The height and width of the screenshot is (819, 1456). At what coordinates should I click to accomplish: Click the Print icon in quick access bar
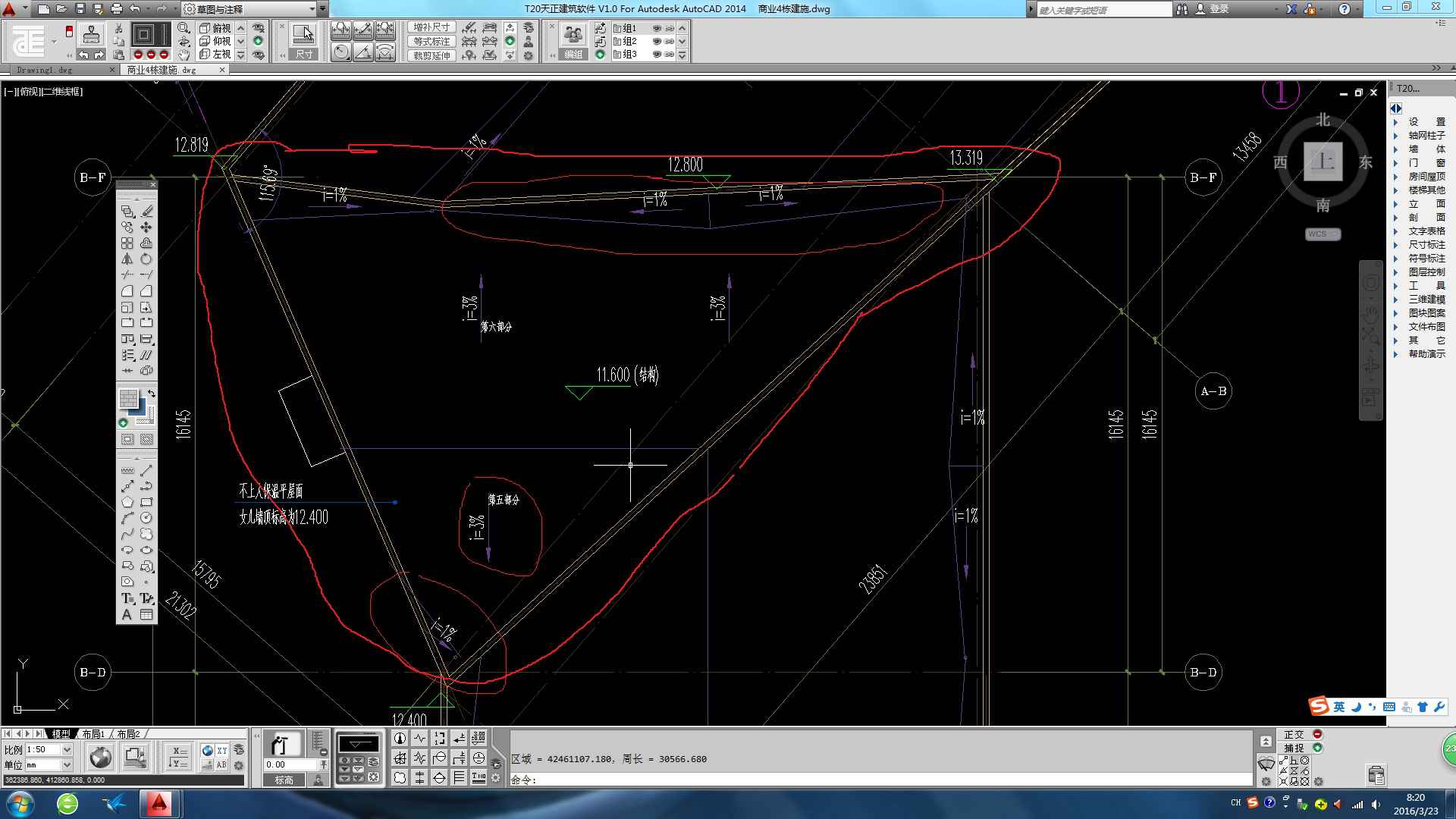point(117,9)
